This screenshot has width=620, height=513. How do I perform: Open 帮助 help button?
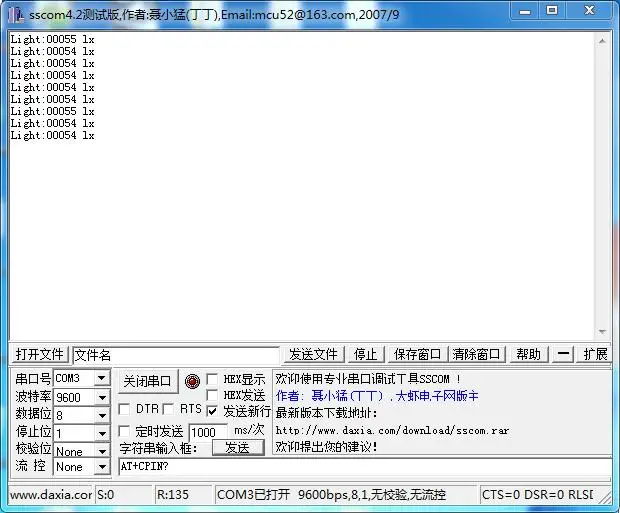[x=529, y=354]
